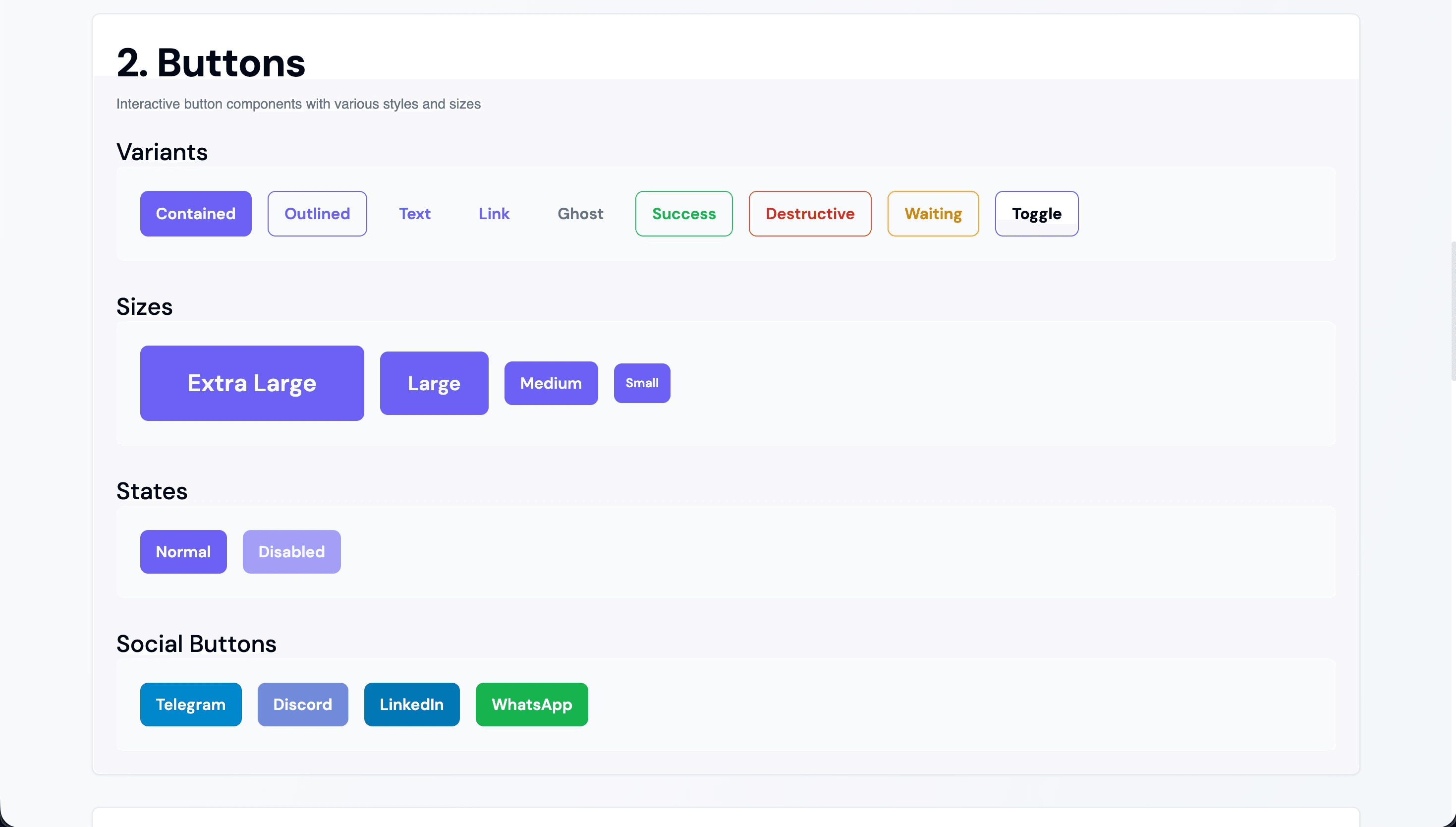The image size is (1456, 827).
Task: Click the Destructive button
Action: coord(810,214)
